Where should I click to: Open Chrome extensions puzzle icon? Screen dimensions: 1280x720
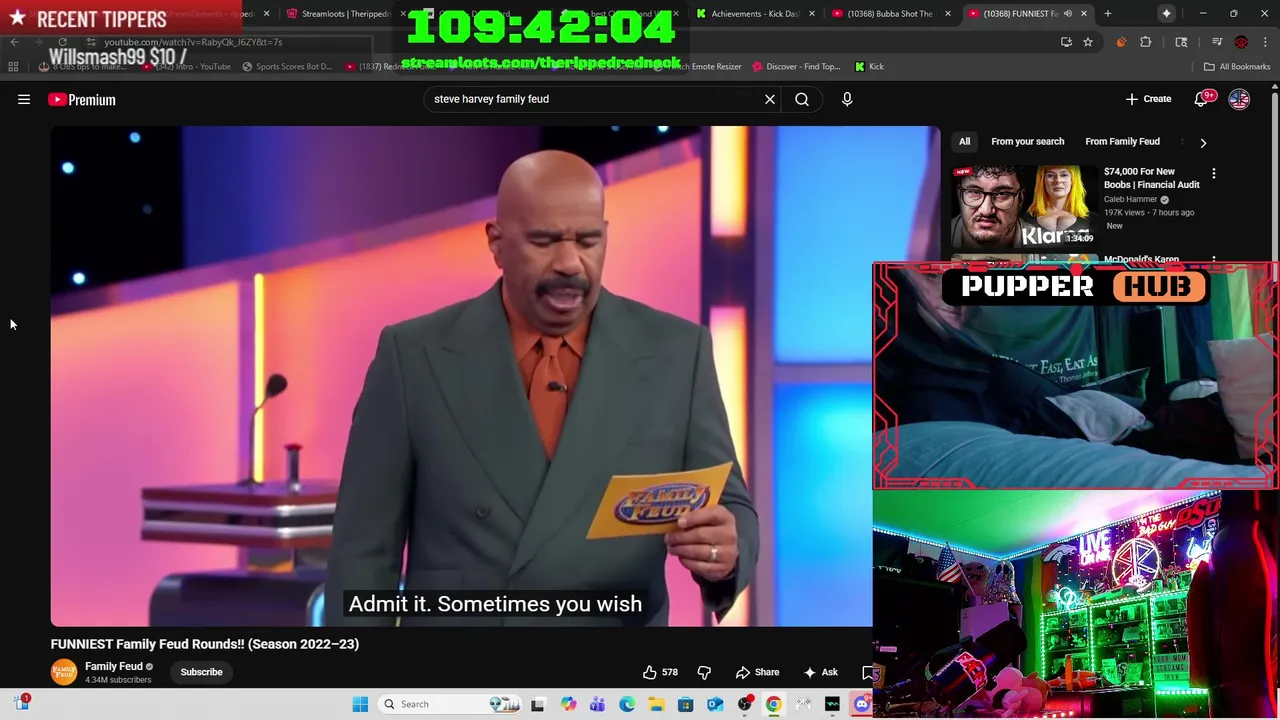(1146, 42)
